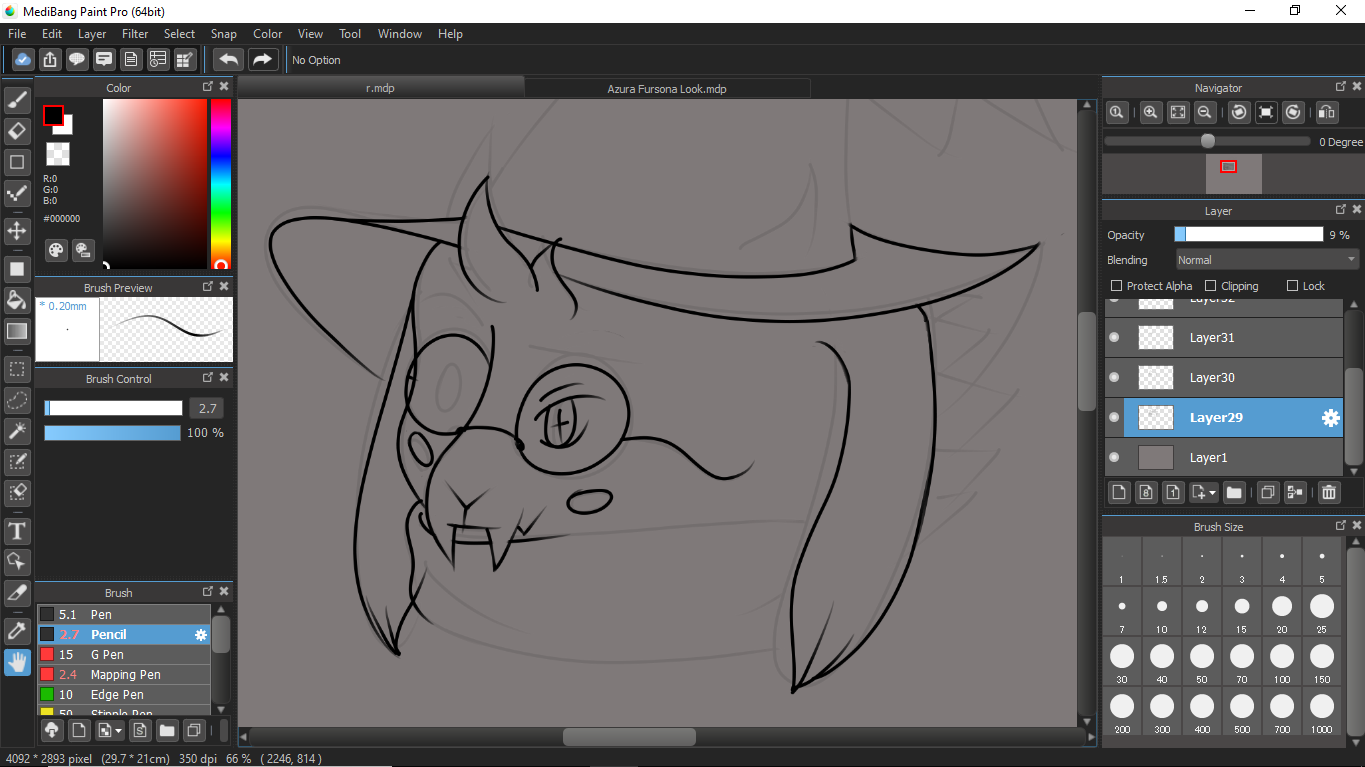
Task: Click Zoom Out in the Navigator
Action: coord(1205,112)
